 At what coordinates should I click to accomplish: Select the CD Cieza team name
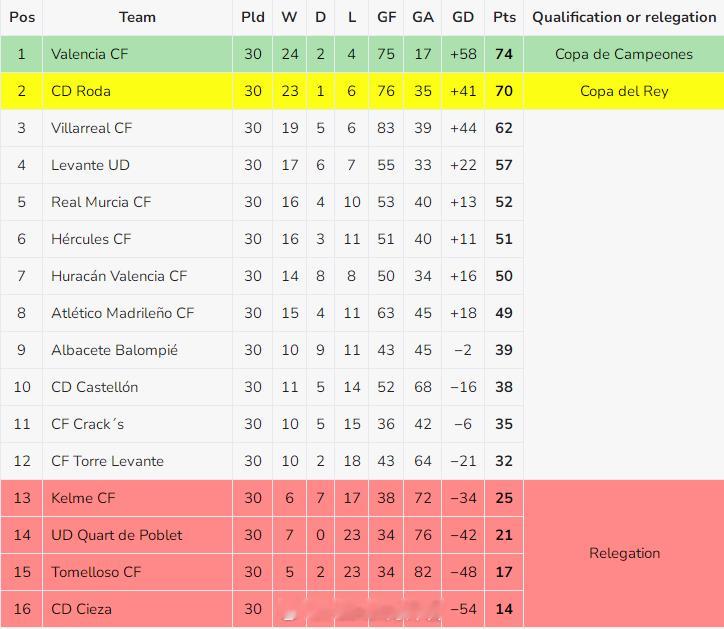pos(81,609)
